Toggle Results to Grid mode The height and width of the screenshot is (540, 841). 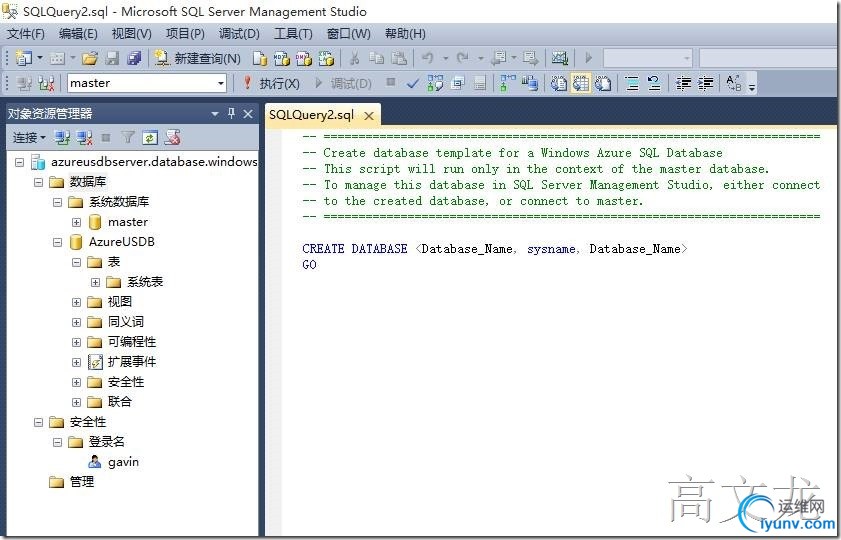(581, 83)
